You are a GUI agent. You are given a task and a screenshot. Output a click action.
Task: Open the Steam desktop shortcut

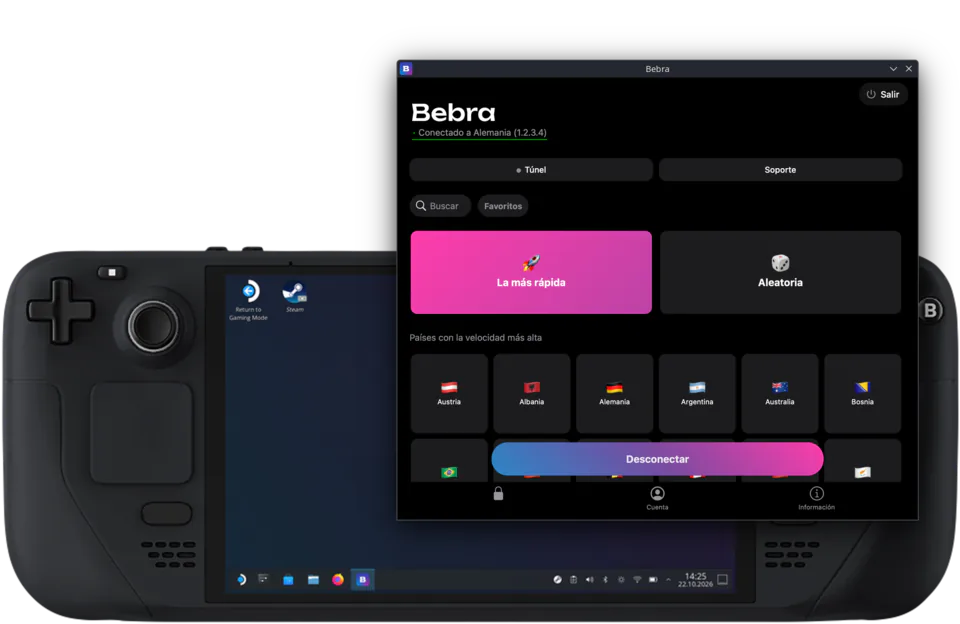[x=294, y=296]
